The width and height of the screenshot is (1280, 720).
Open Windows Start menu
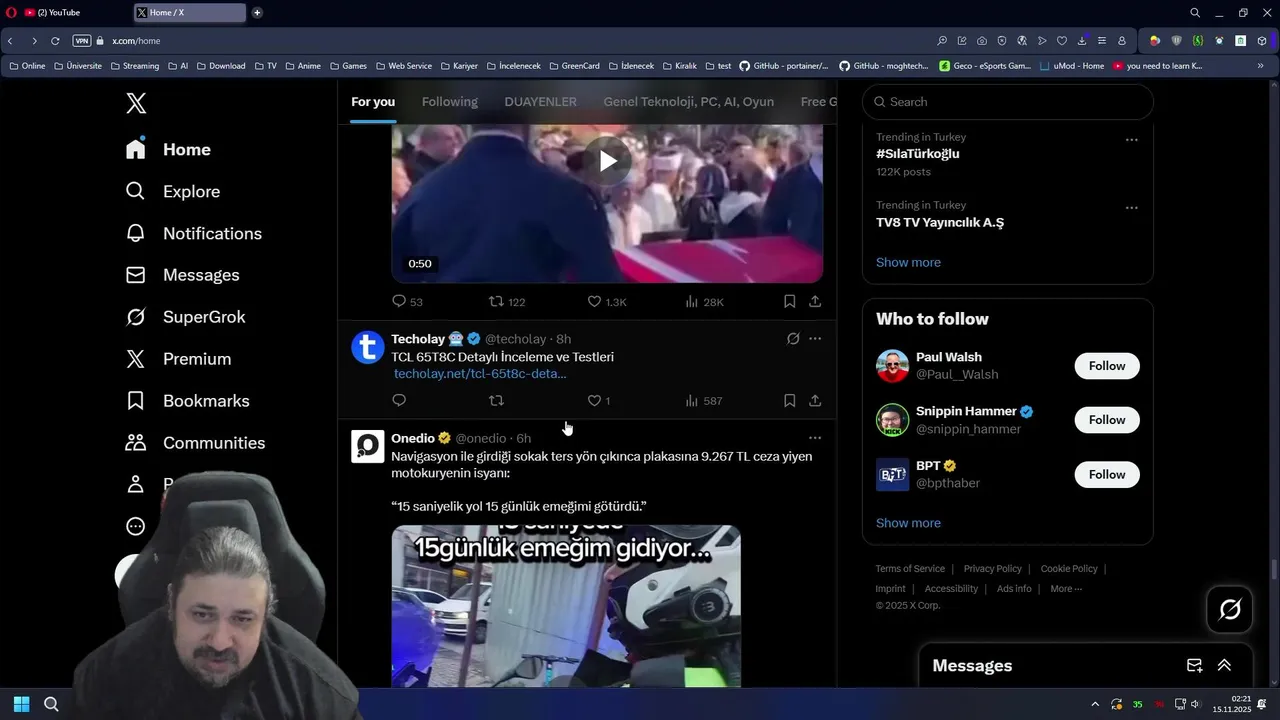coord(22,704)
